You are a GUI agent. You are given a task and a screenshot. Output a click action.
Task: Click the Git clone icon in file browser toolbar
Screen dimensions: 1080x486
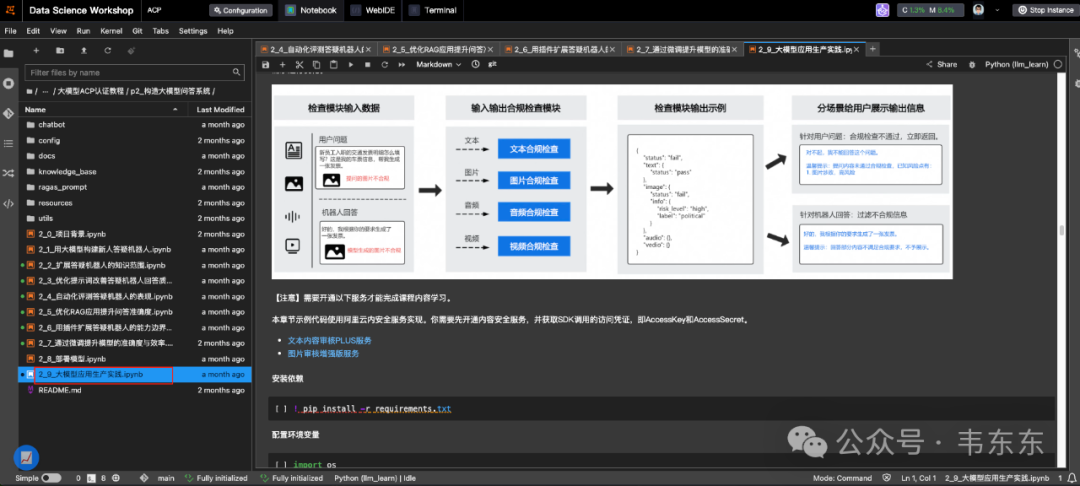(131, 50)
